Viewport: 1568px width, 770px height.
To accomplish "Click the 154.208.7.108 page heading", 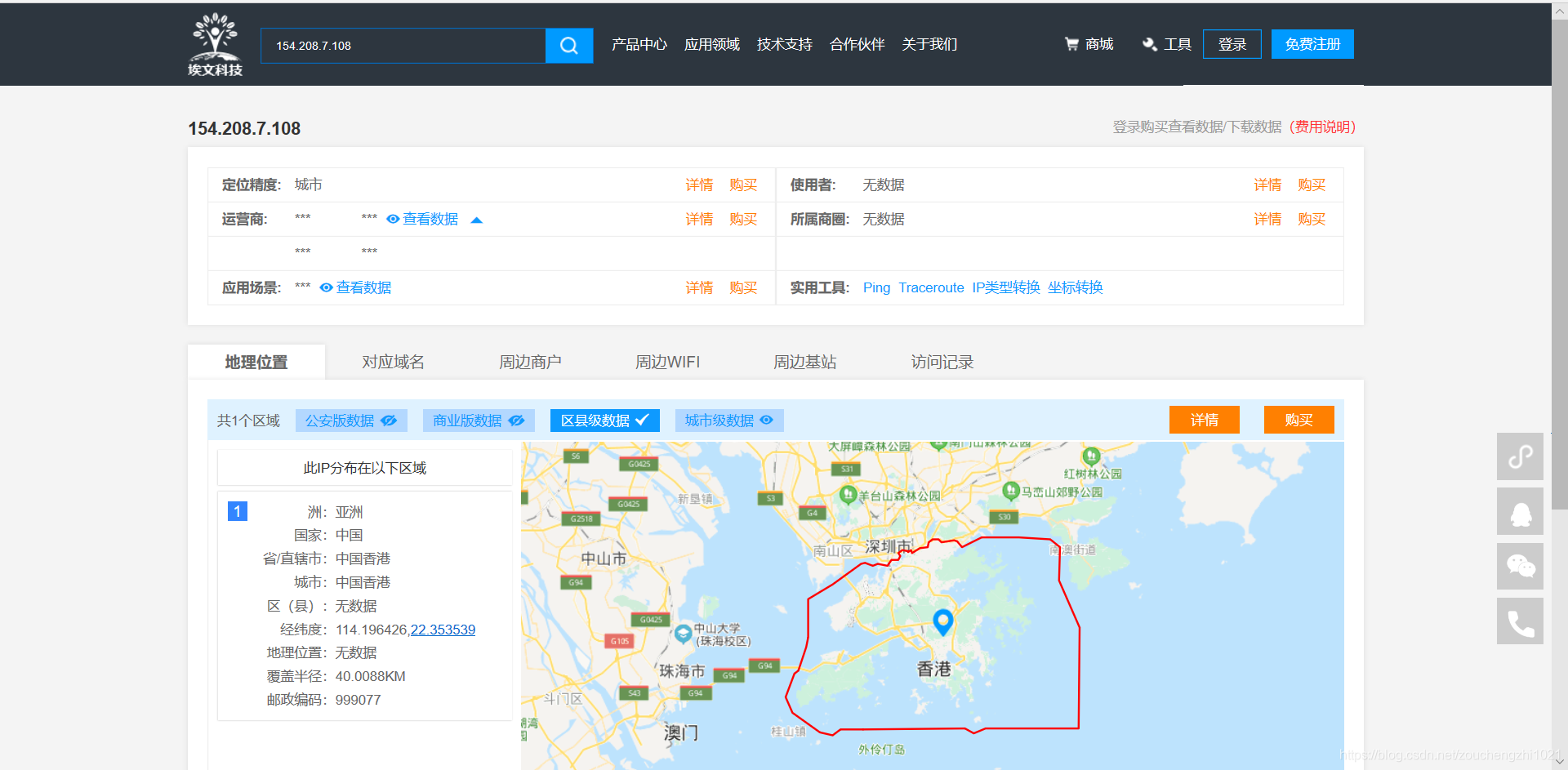I will (244, 128).
